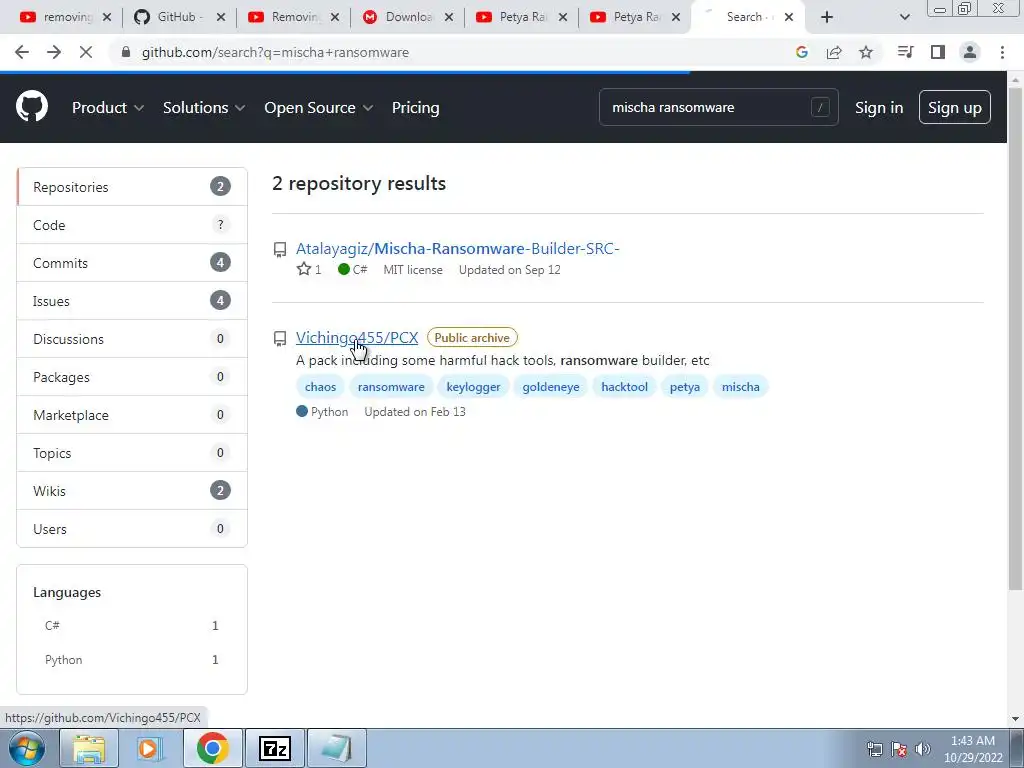Click the Sign in link

tap(879, 108)
